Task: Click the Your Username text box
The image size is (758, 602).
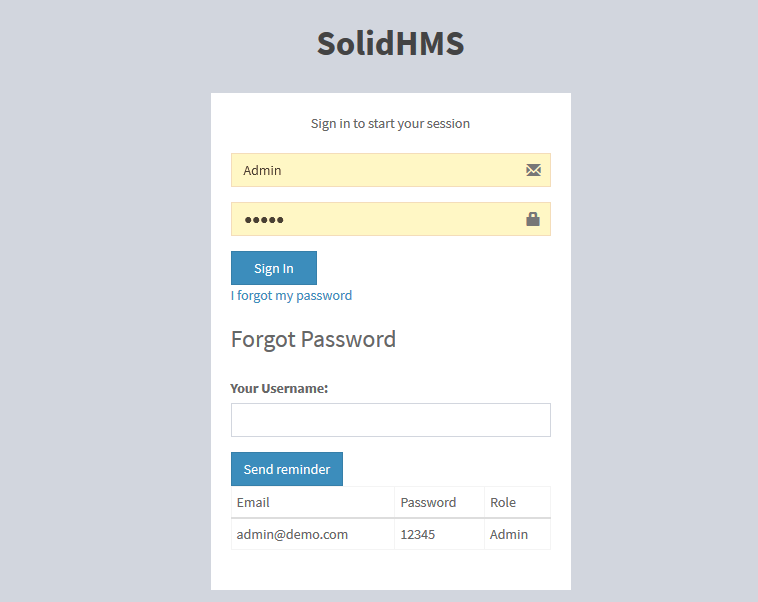Action: point(390,420)
